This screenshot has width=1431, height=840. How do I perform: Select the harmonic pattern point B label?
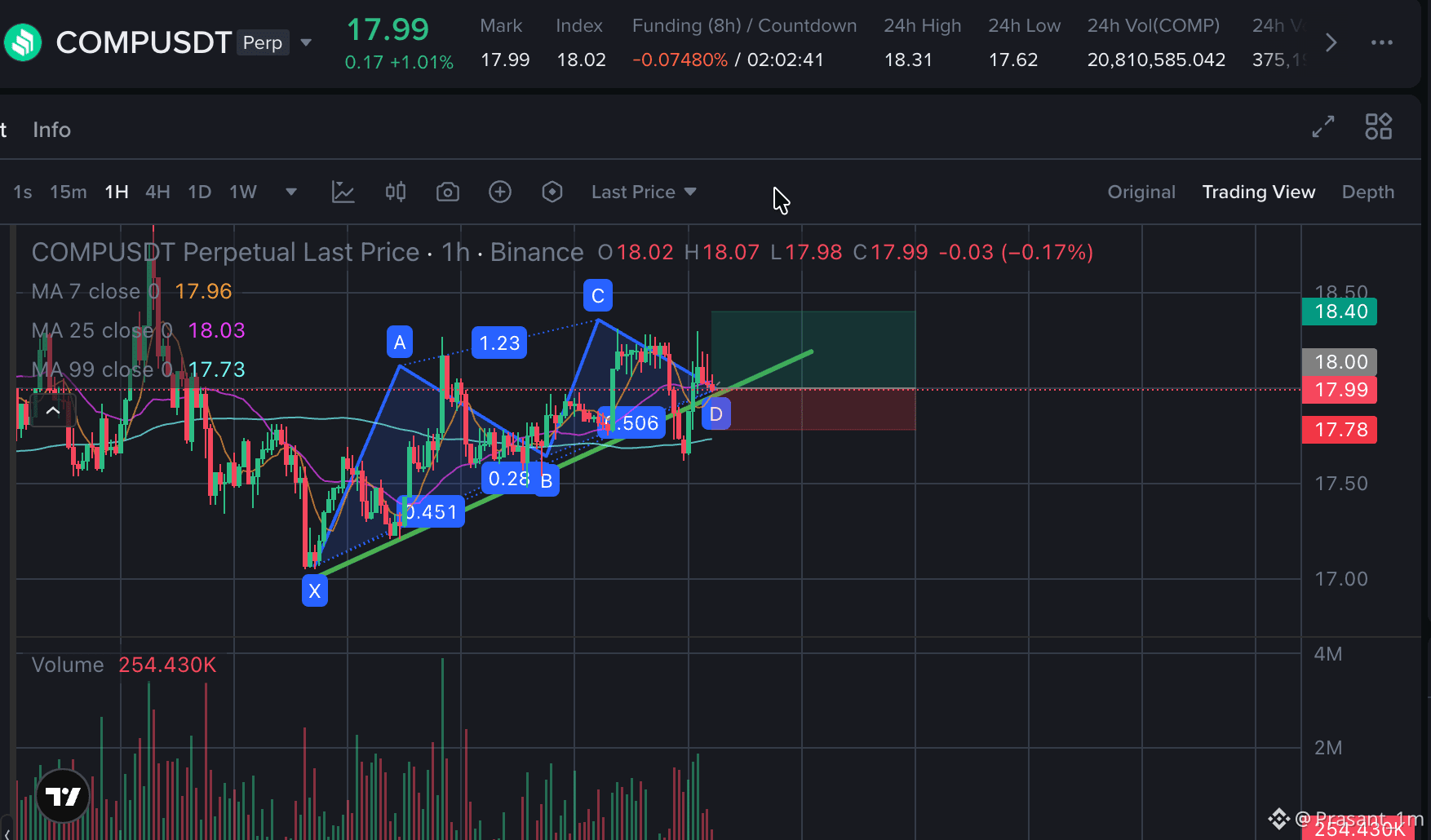tap(547, 481)
